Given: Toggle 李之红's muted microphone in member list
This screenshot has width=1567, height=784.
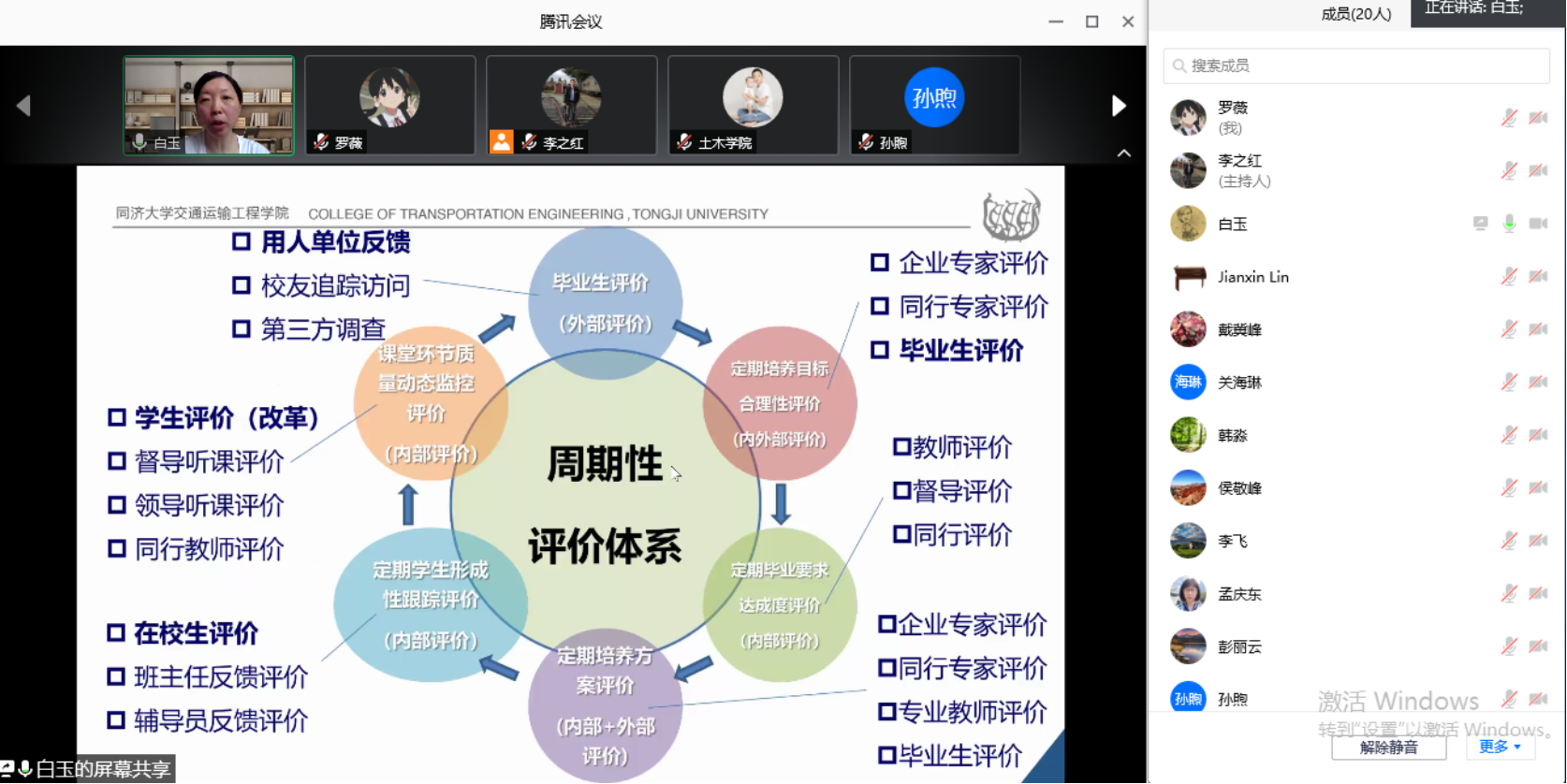Looking at the screenshot, I should coord(1509,170).
